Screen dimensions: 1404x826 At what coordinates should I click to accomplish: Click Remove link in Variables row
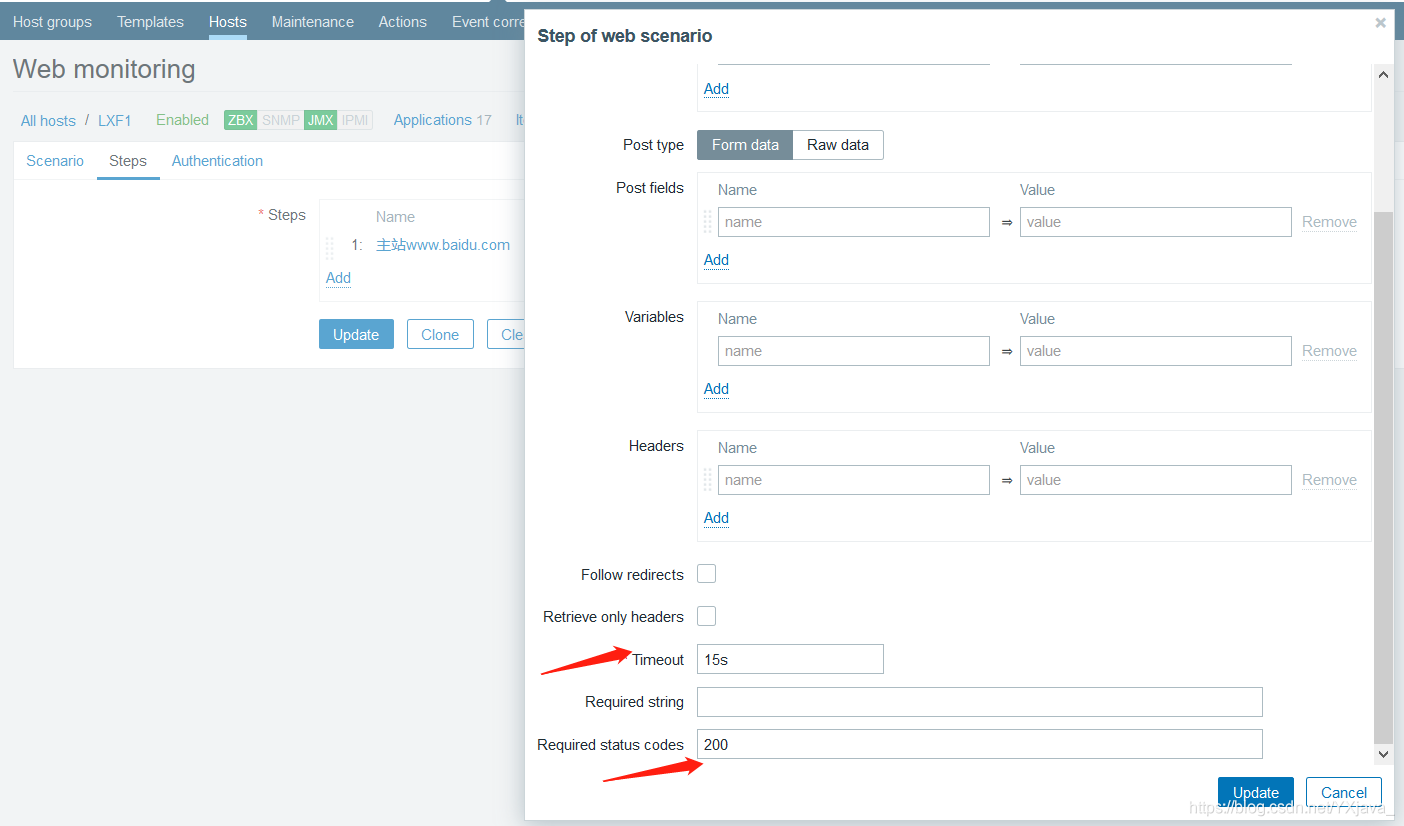(1329, 351)
